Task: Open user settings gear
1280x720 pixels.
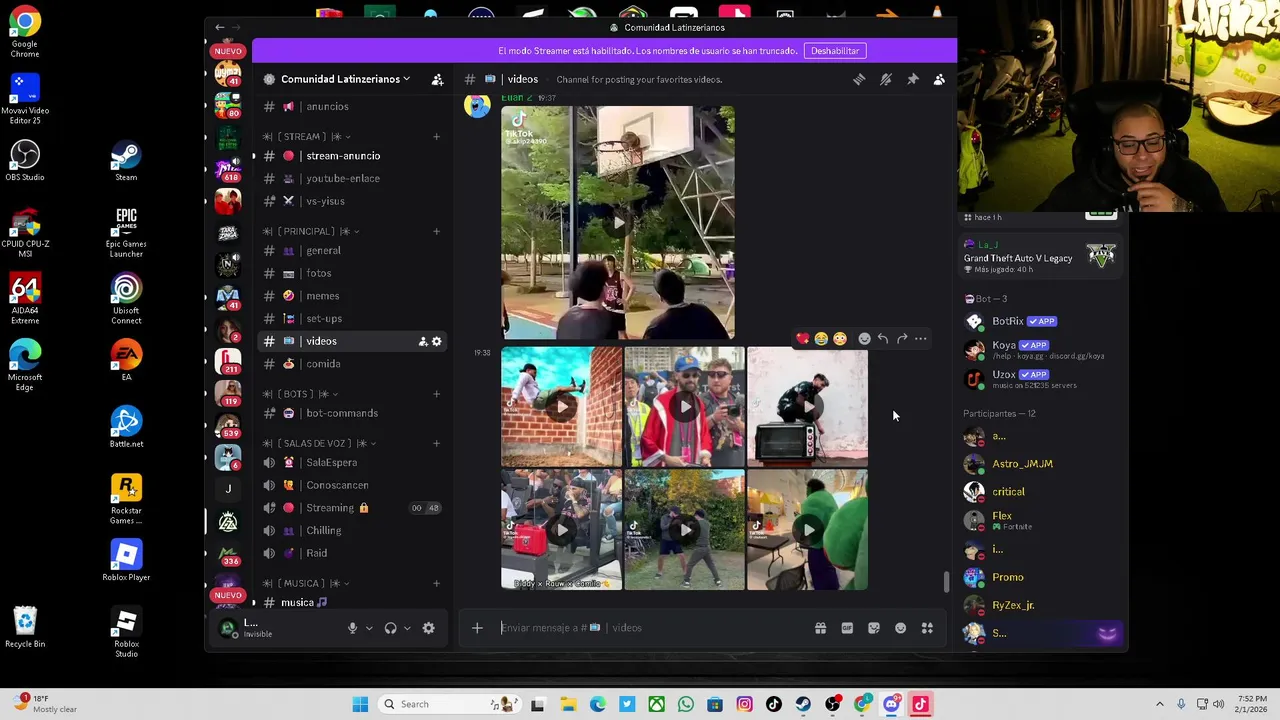Action: click(x=428, y=628)
